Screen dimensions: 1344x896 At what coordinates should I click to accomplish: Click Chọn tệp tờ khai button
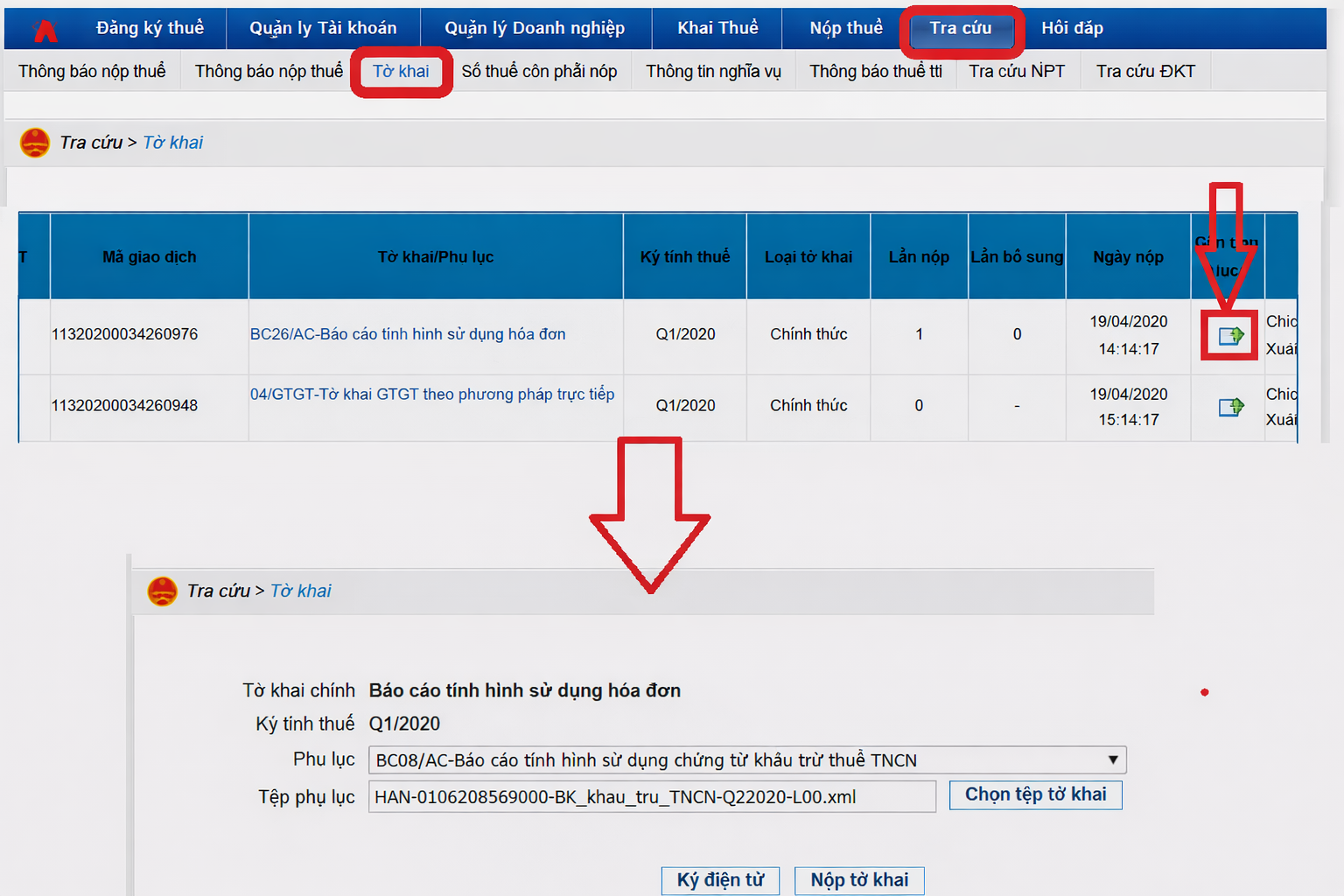tap(1035, 794)
